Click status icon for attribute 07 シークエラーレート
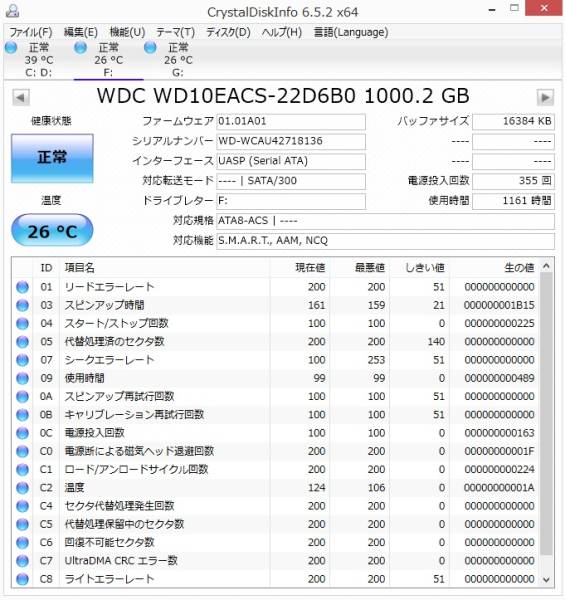Screen dimensions: 565x600 pyautogui.click(x=23, y=360)
